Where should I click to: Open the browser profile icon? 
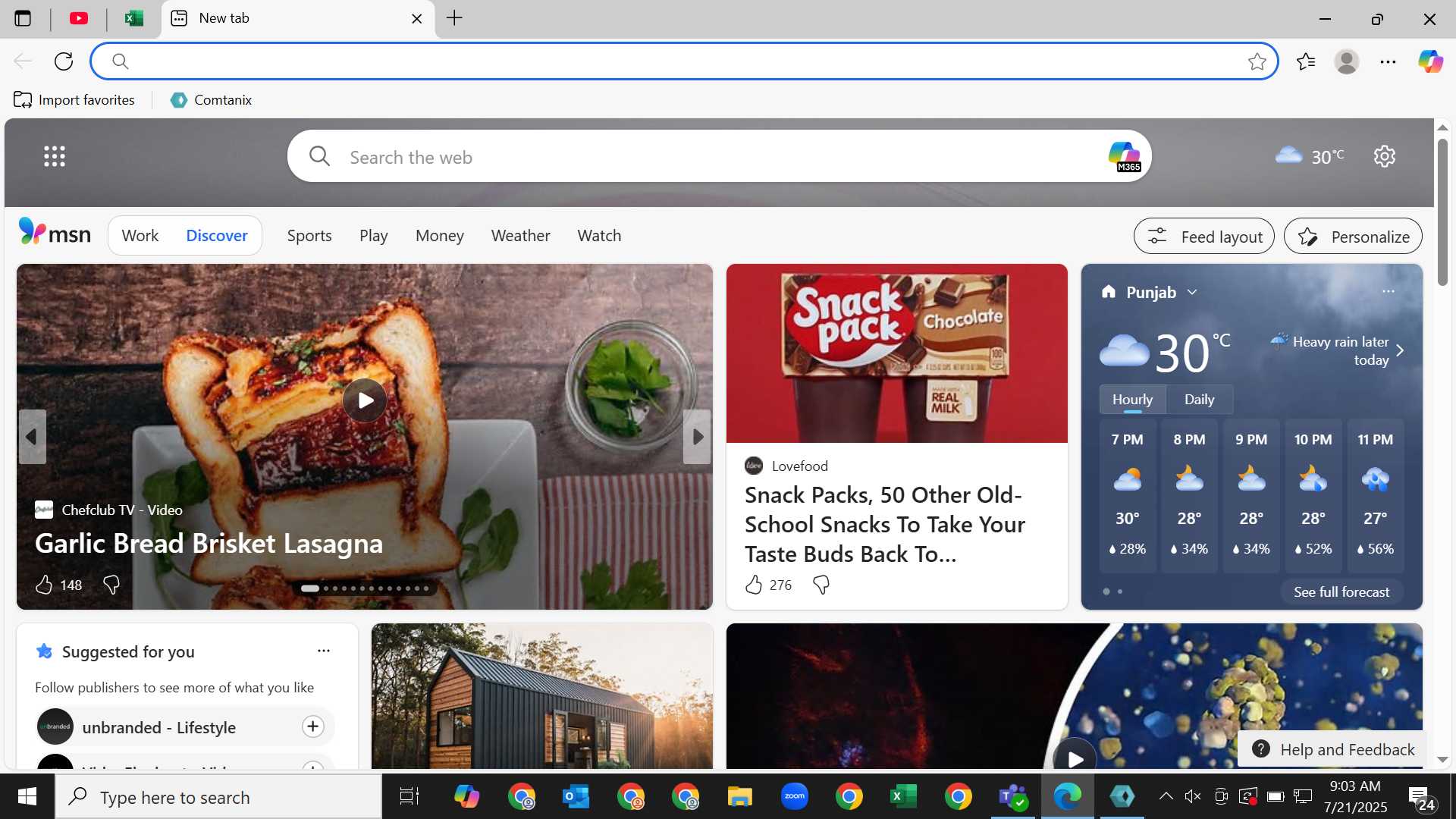[x=1347, y=61]
